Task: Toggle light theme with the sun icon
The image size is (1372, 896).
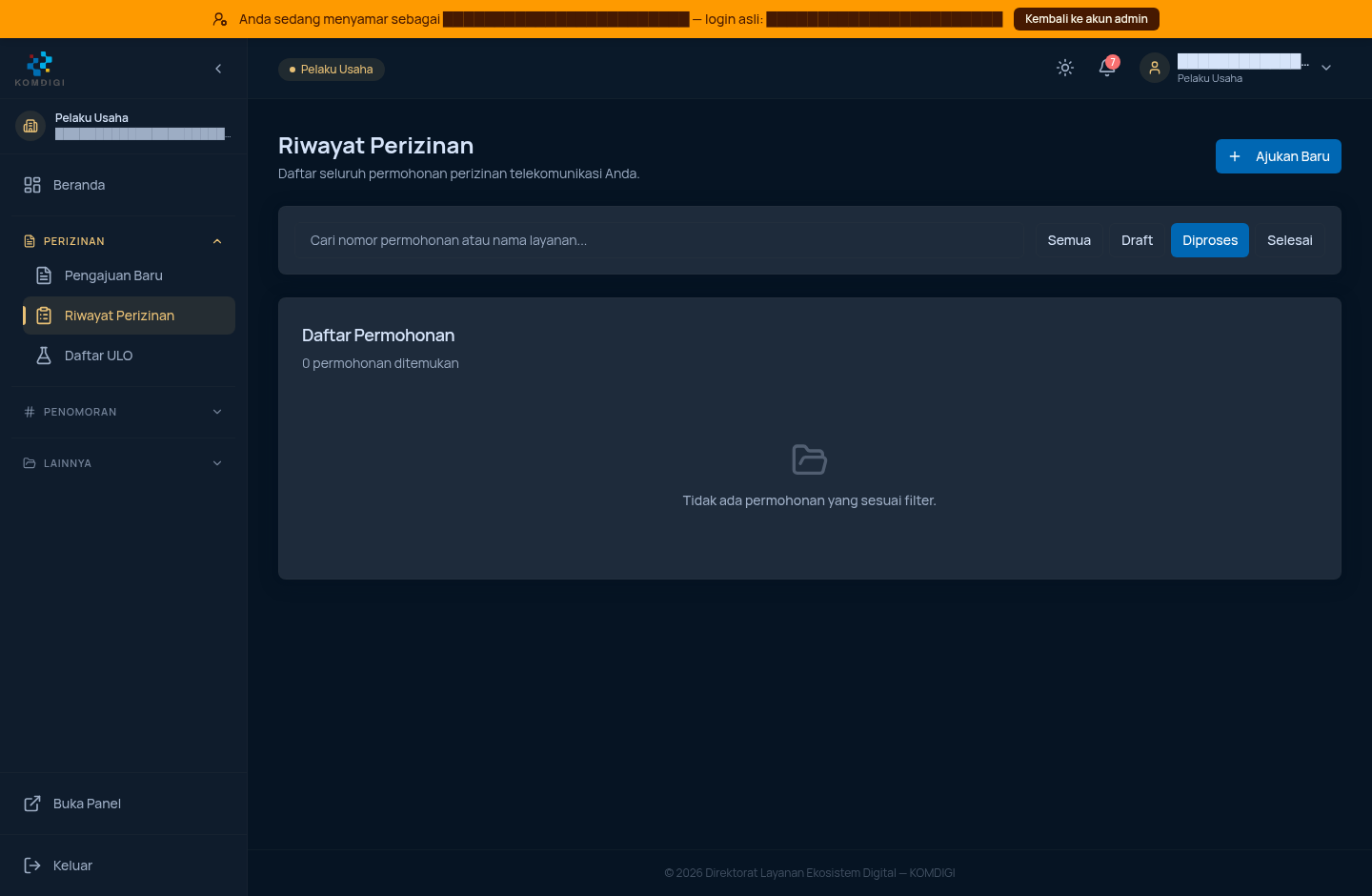Action: pos(1065,68)
